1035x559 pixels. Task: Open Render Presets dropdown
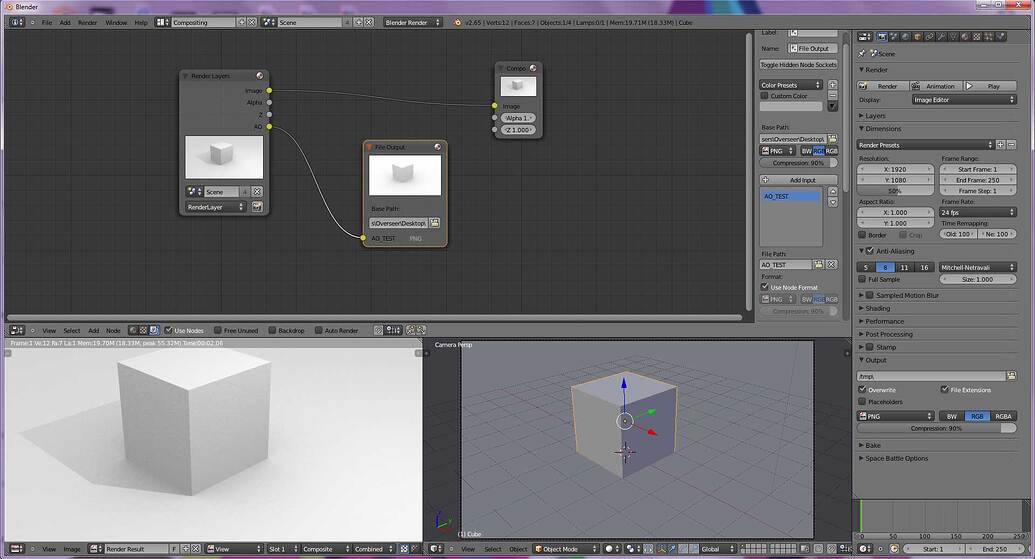(x=925, y=145)
